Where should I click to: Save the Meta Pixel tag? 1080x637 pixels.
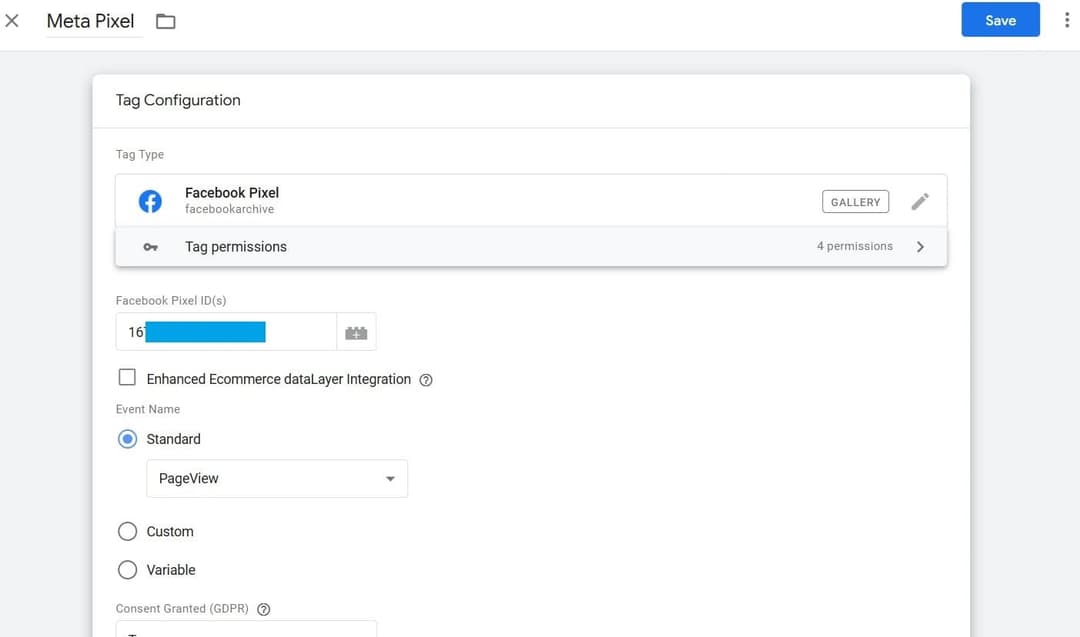pos(1000,19)
